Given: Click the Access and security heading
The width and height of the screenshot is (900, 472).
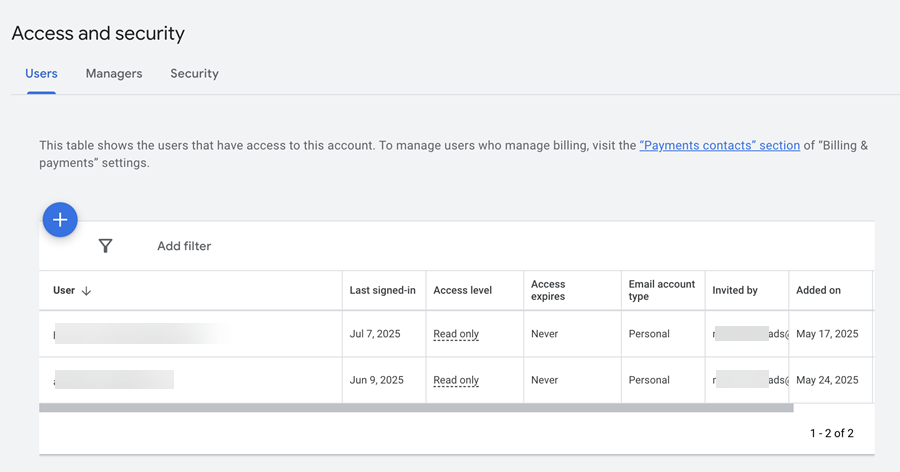Looking at the screenshot, I should pos(98,33).
